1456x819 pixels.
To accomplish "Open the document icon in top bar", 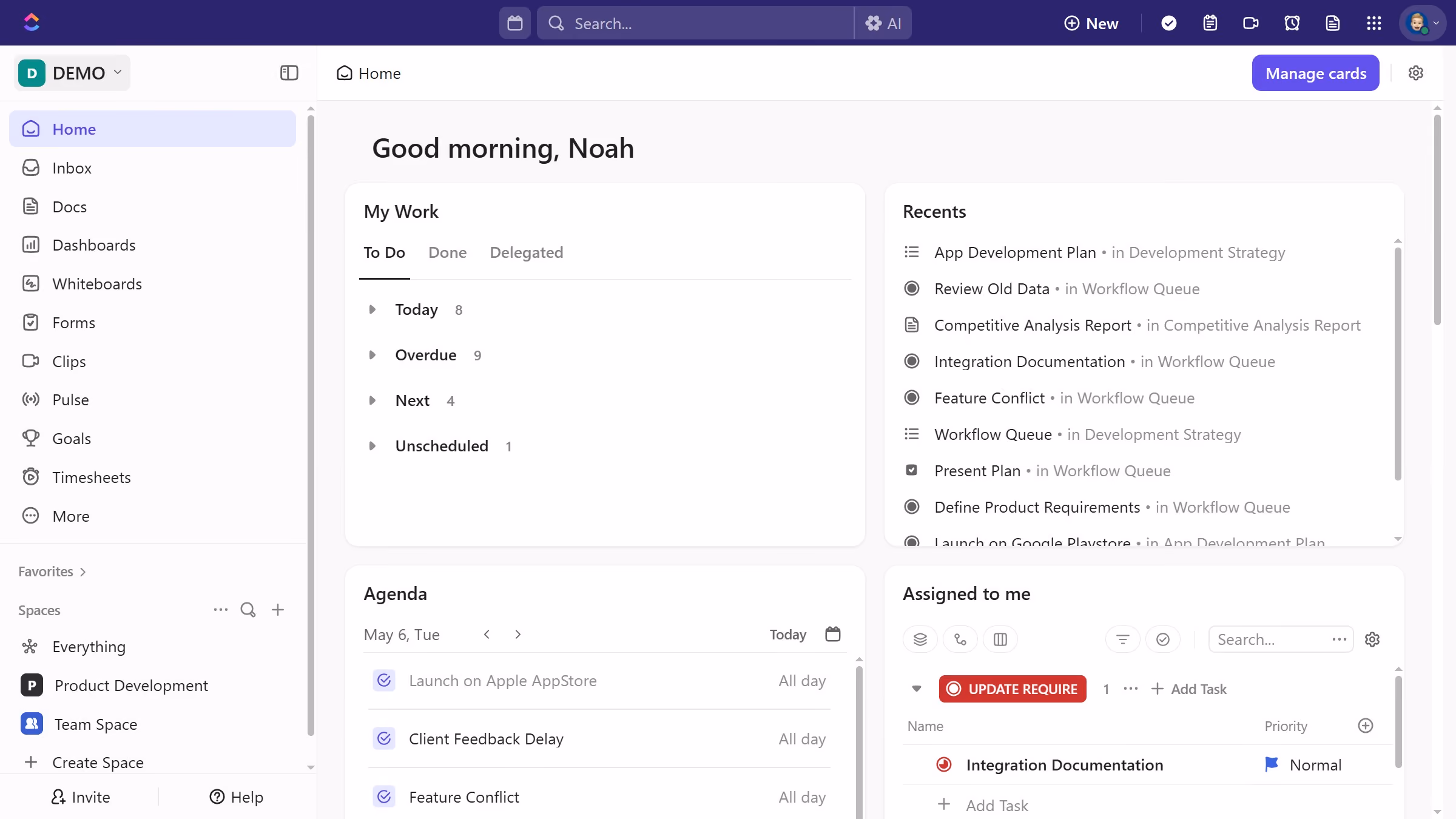I will tap(1332, 23).
